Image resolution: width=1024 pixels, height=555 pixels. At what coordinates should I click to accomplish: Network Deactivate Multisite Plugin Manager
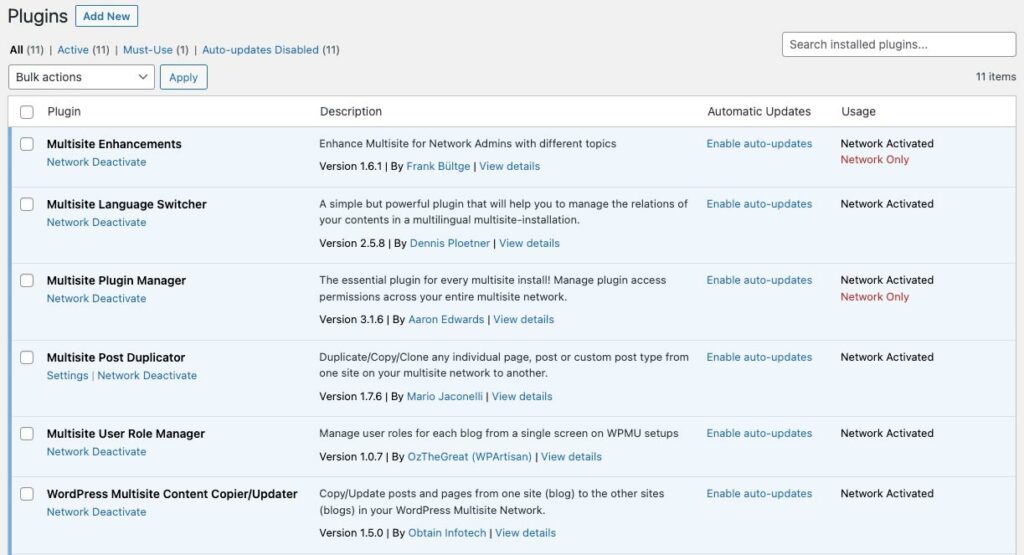coord(97,298)
